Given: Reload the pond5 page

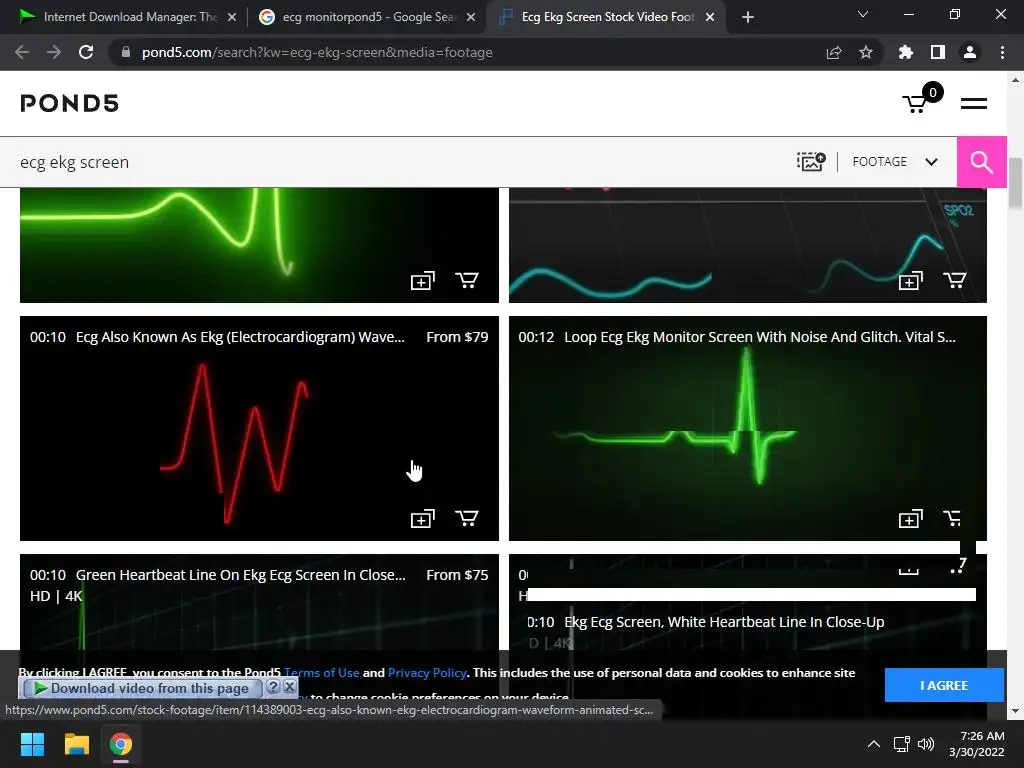Looking at the screenshot, I should [86, 52].
